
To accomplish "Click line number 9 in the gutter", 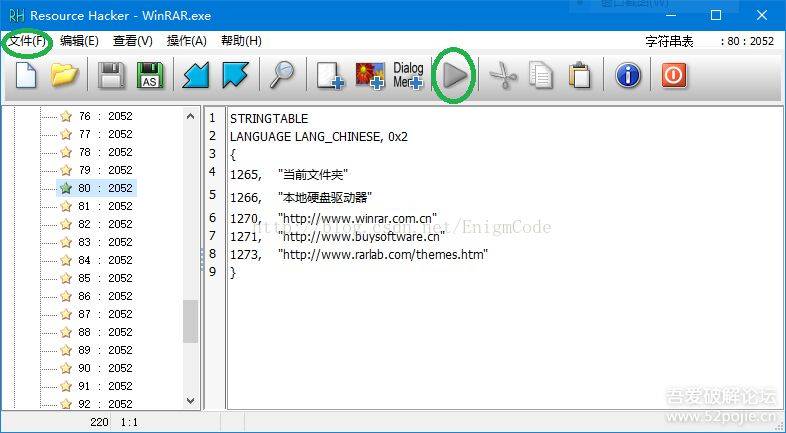I will pos(213,272).
